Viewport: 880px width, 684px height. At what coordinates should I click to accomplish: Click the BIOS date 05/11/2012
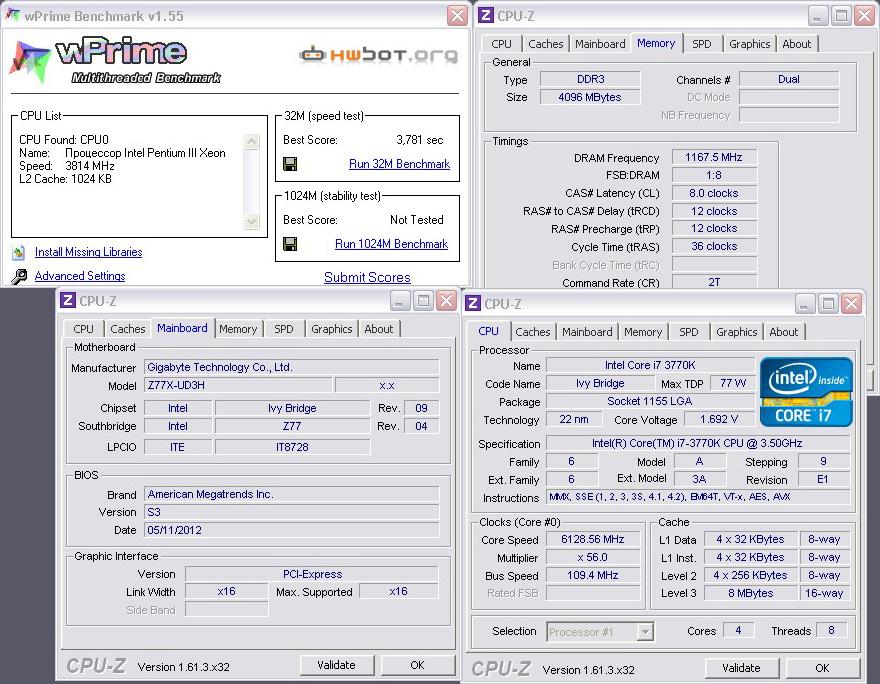pyautogui.click(x=291, y=530)
